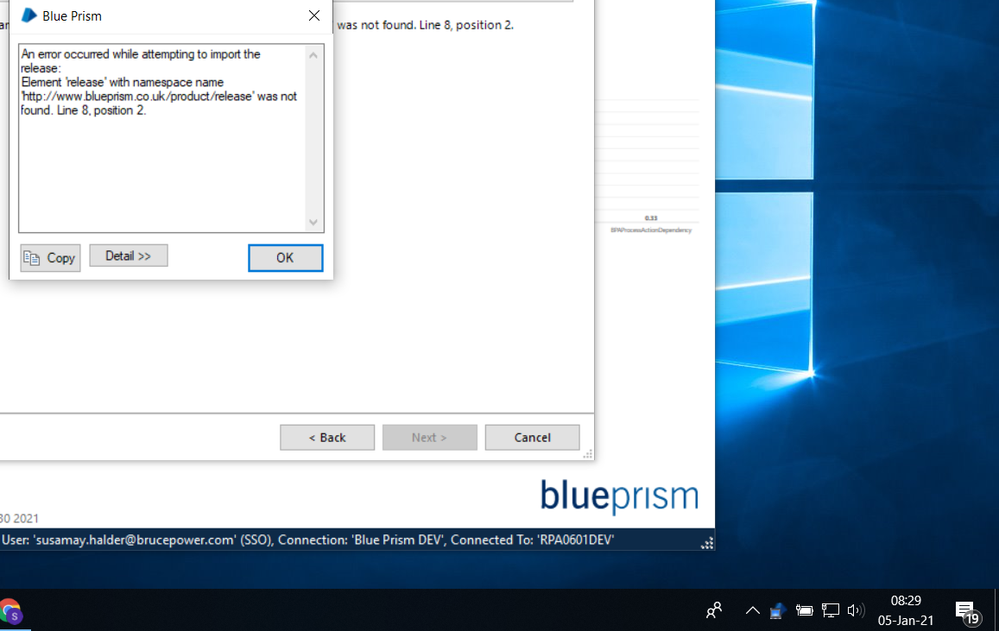Click the Blue Prism logo icon in dialog title
Viewport: 999px width, 631px height.
29,15
